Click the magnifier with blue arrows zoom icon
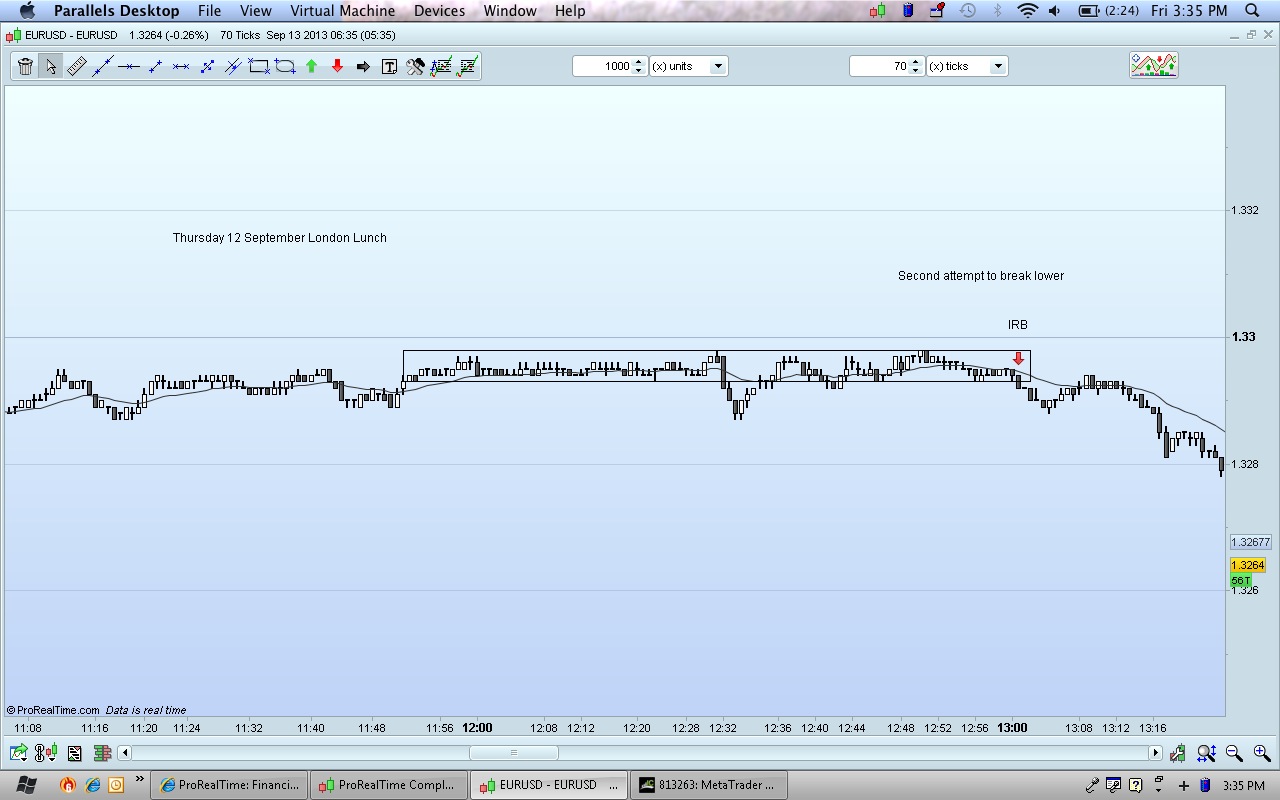Screen dimensions: 1280x800 tap(1206, 753)
